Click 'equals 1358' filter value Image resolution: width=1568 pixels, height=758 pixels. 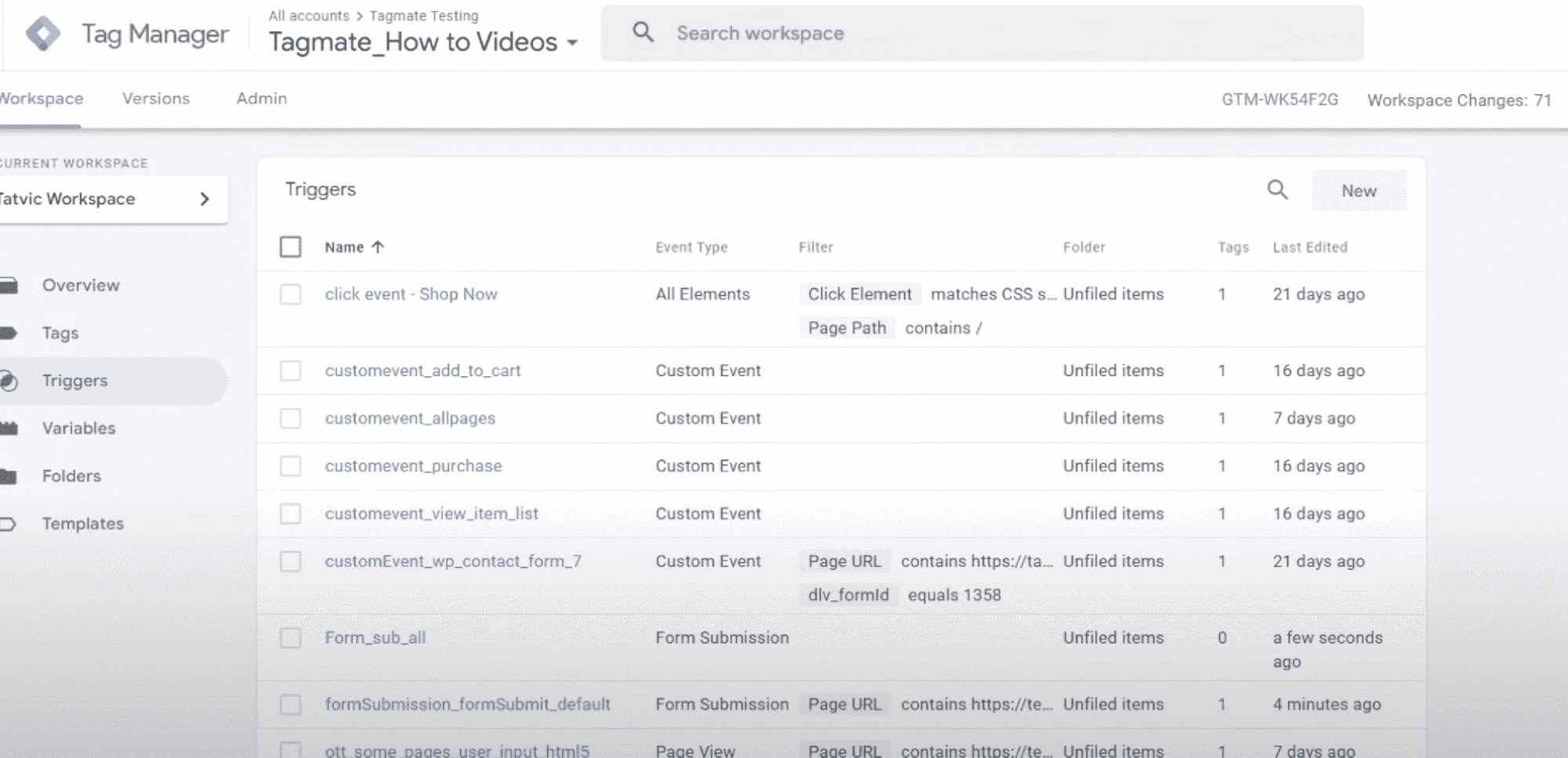pos(954,595)
